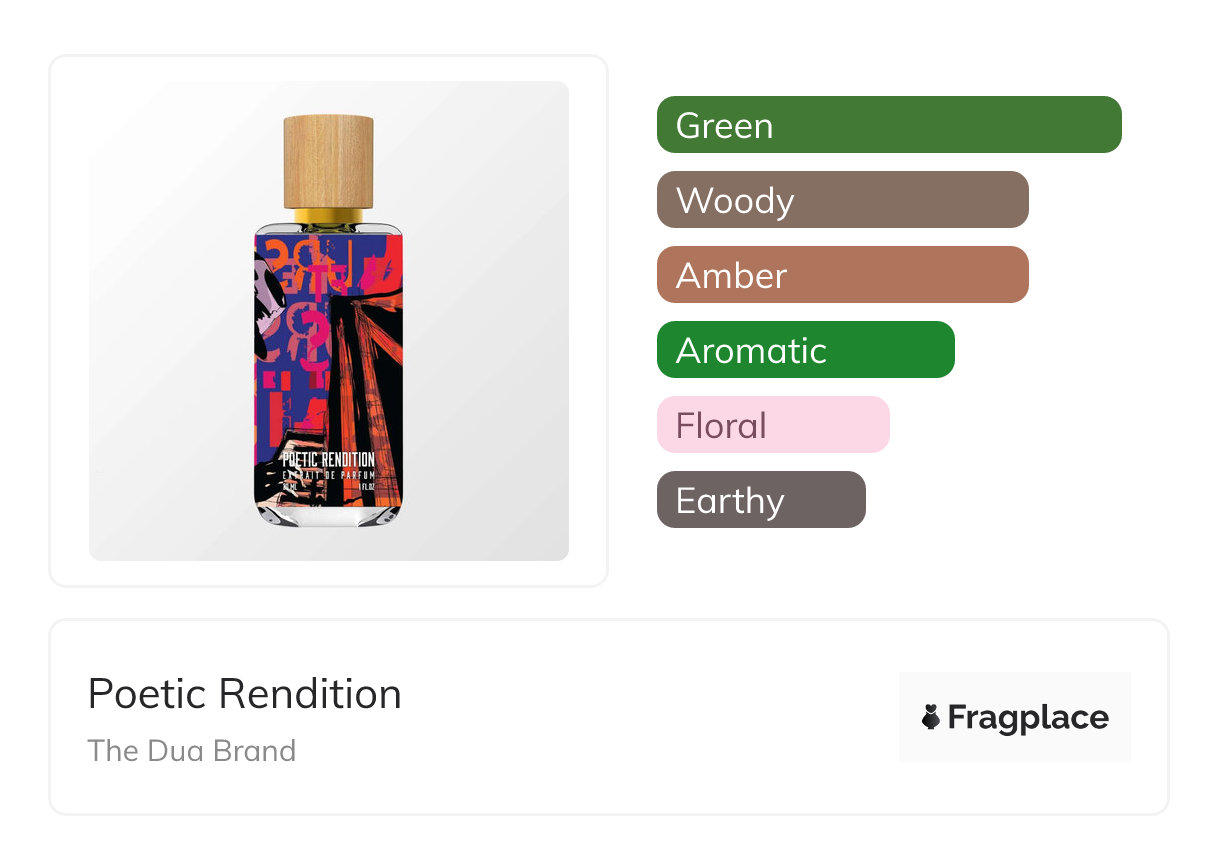Screen dimensions: 1218x864
Task: Click the pink Floral accord bar
Action: tap(772, 425)
